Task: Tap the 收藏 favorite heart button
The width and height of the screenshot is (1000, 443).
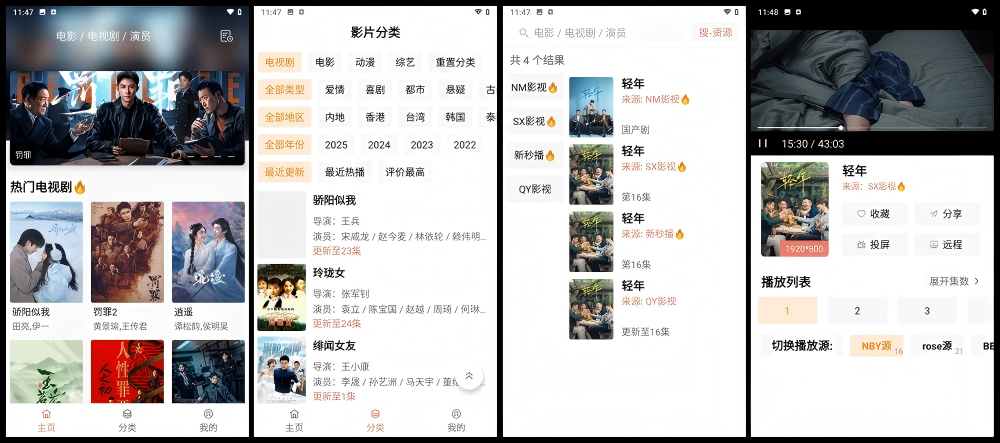Action: (x=874, y=214)
